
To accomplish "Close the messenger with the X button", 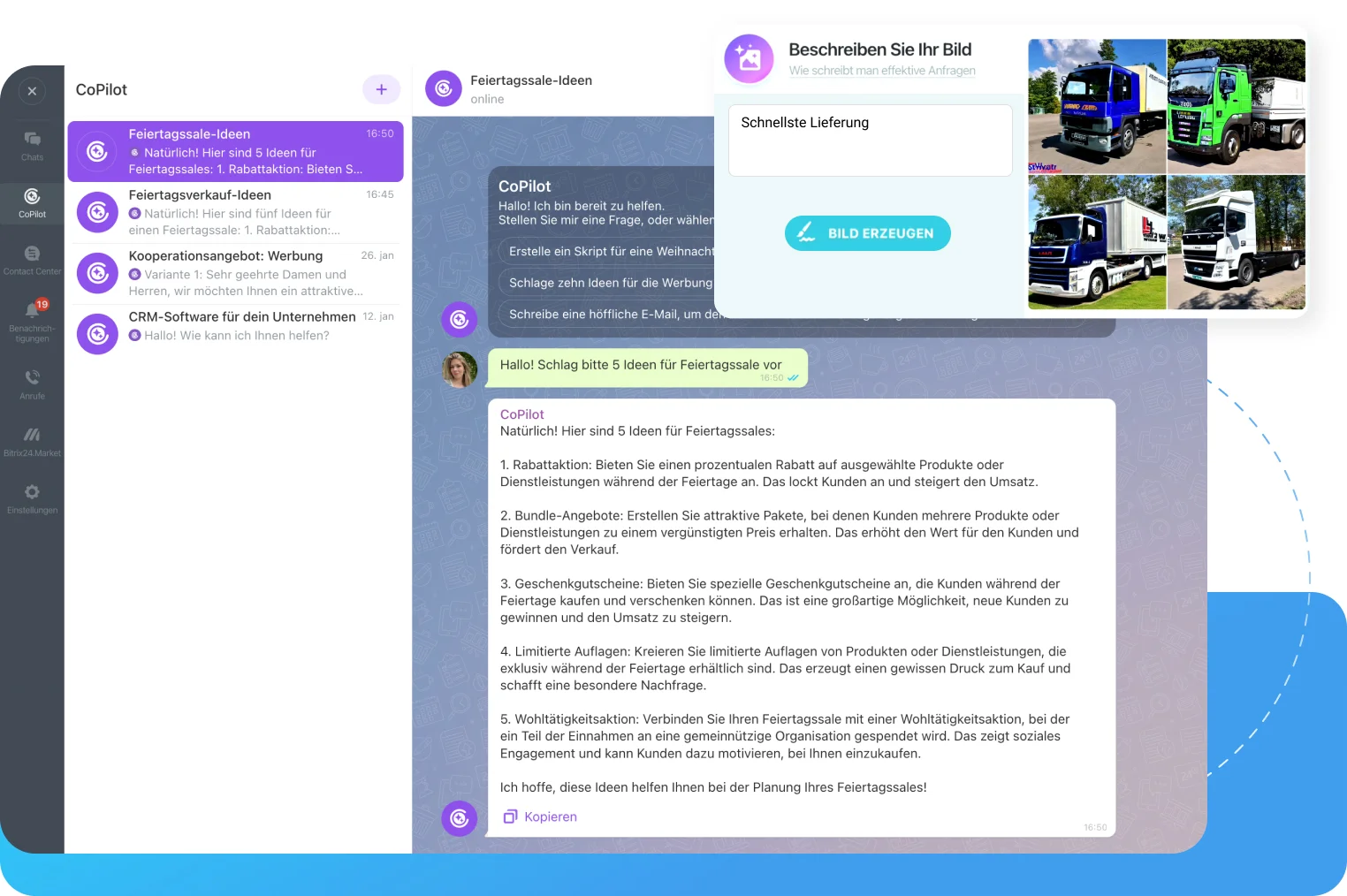I will click(32, 91).
